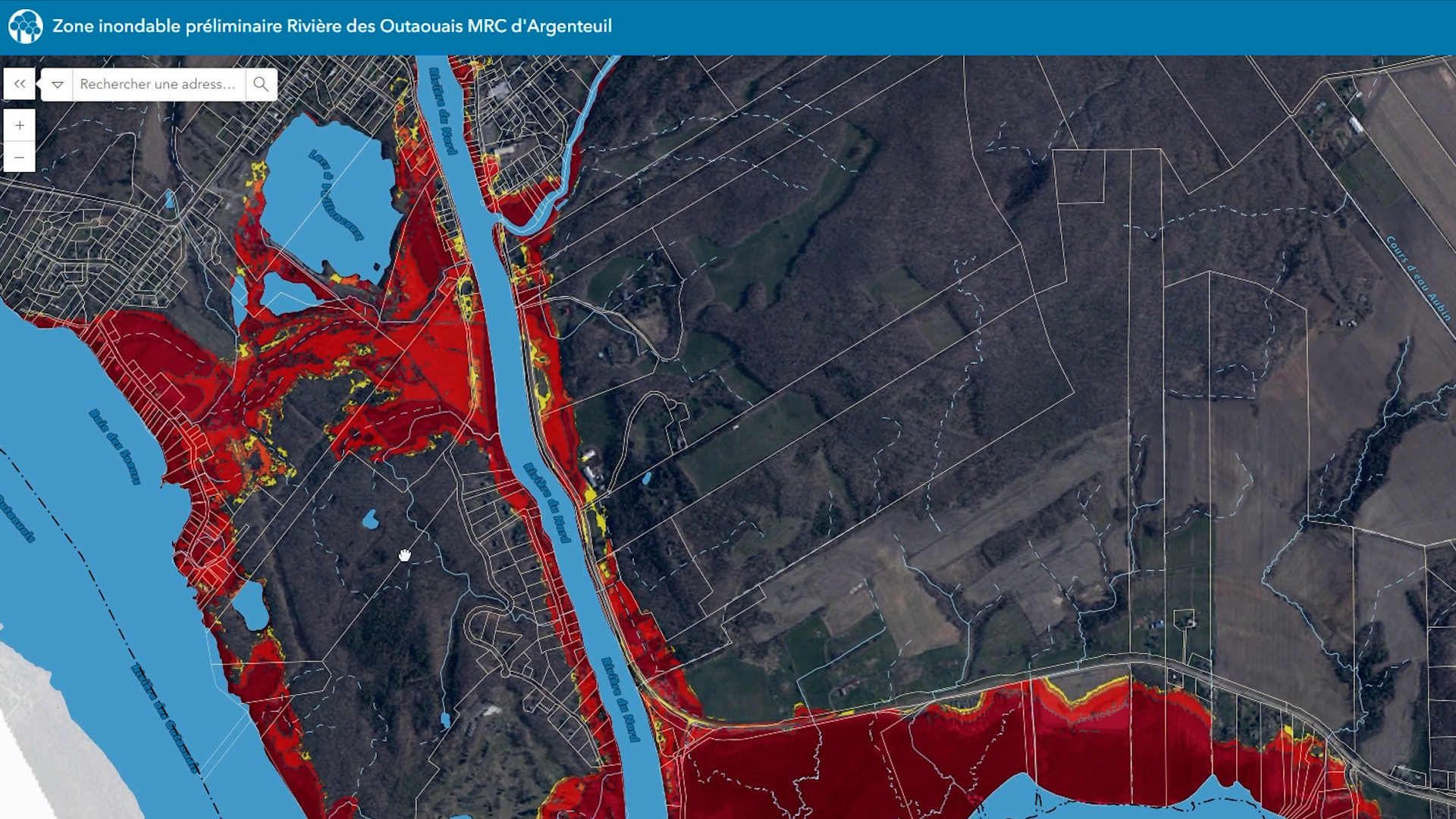
Task: Collapse the search widget with the double-chevron
Action: (x=19, y=84)
